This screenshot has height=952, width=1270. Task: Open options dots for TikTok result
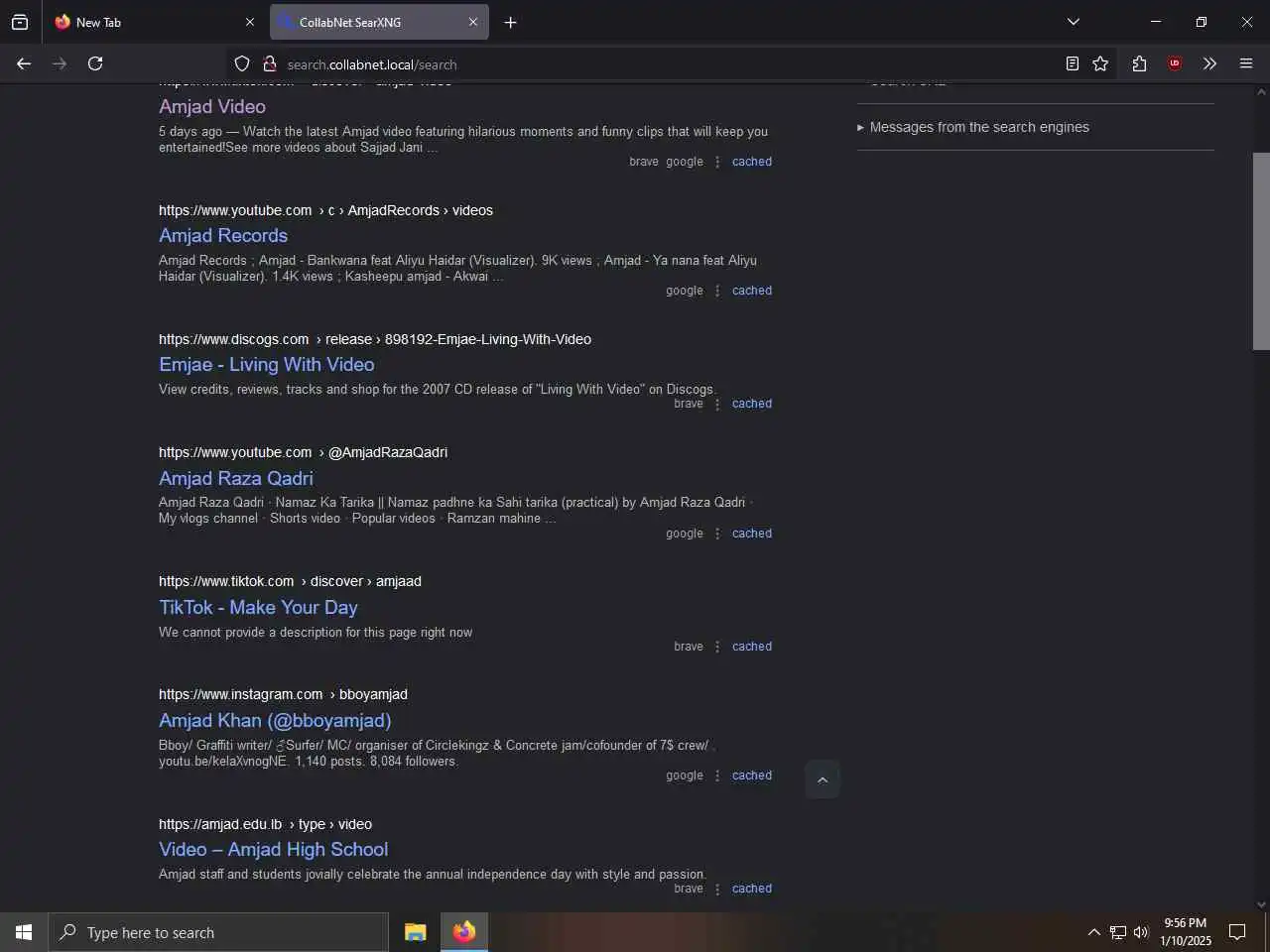pyautogui.click(x=717, y=647)
